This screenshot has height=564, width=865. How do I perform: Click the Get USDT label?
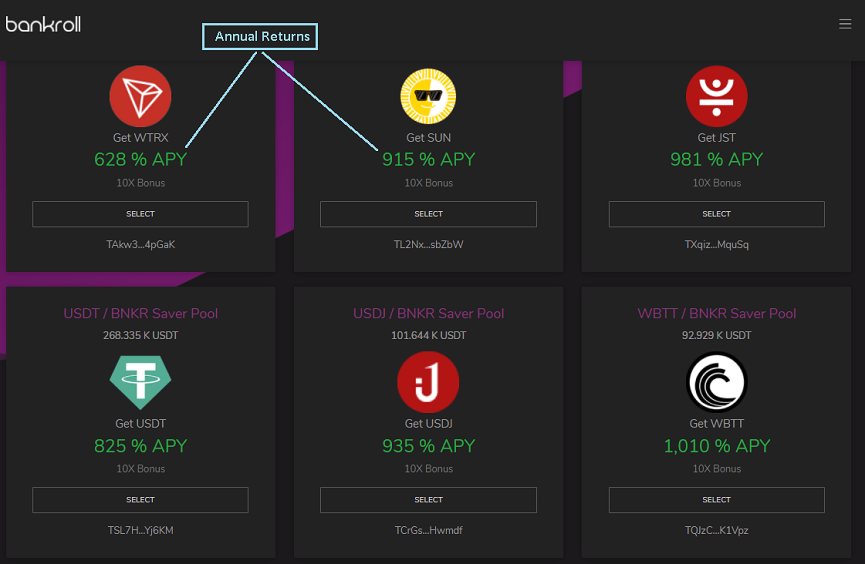coord(140,424)
